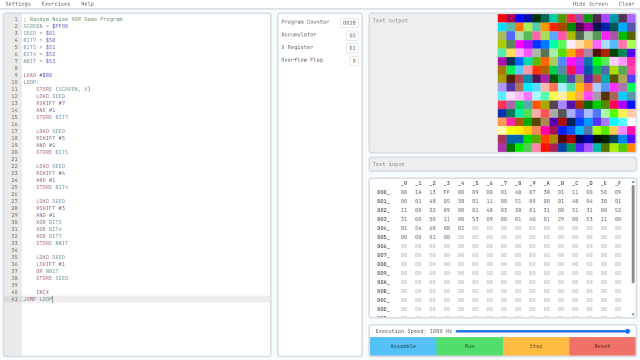Click the RSHIFT #7 instruction
640x360 pixels.
click(51, 103)
